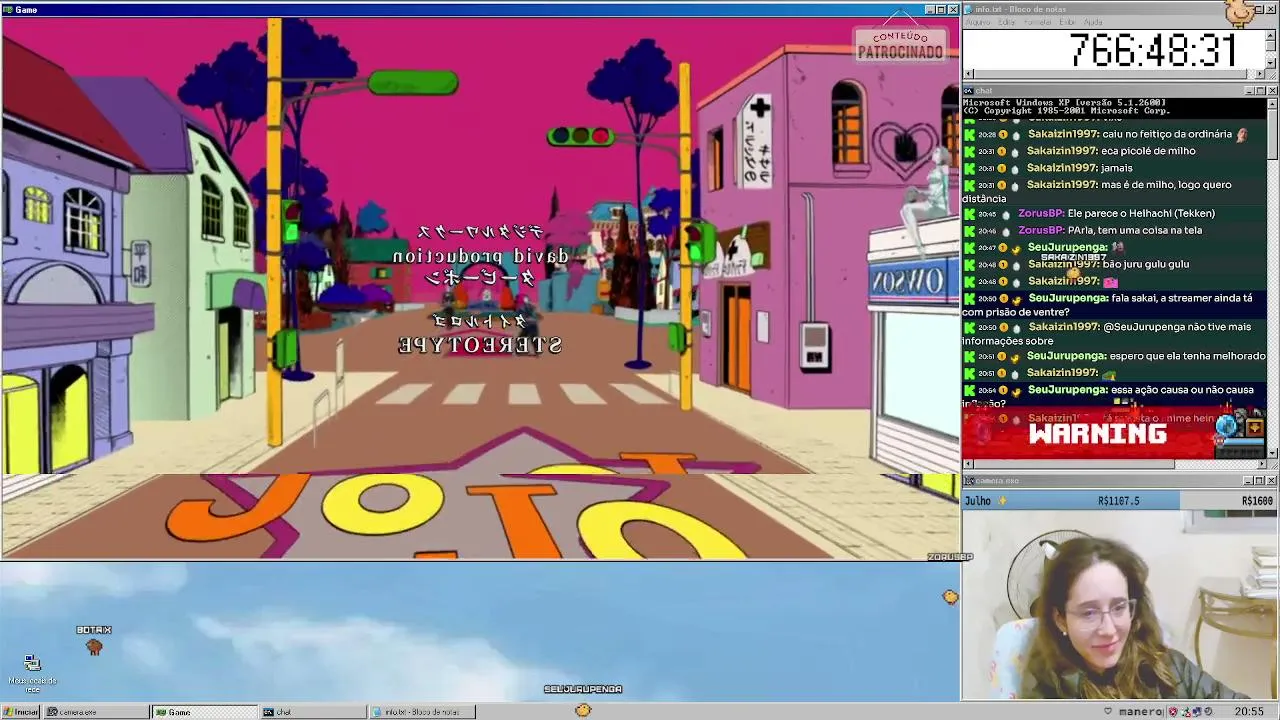
Task: Click the pixel chick on Notepad title bar
Action: (x=1241, y=12)
